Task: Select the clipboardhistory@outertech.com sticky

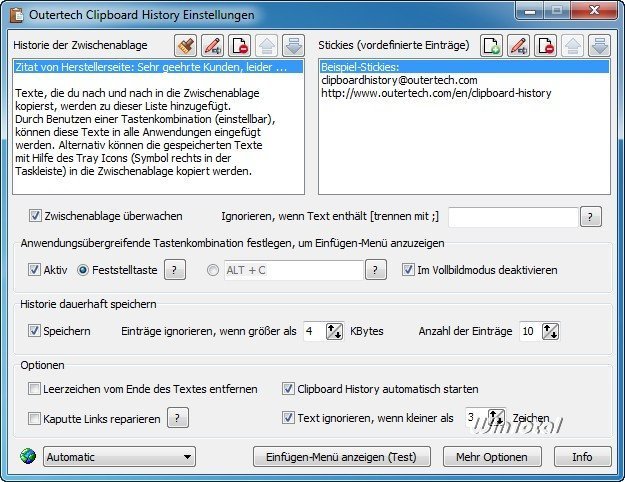Action: (x=464, y=80)
